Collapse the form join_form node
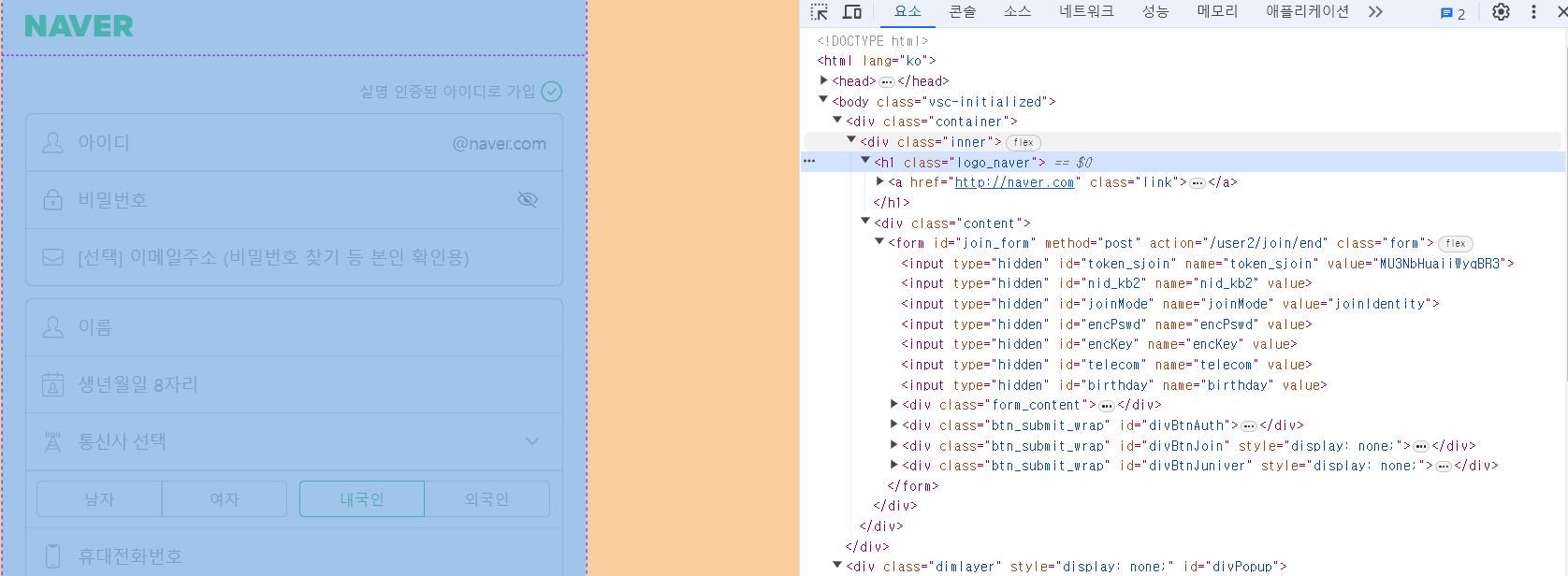The width and height of the screenshot is (1568, 576). coord(879,242)
